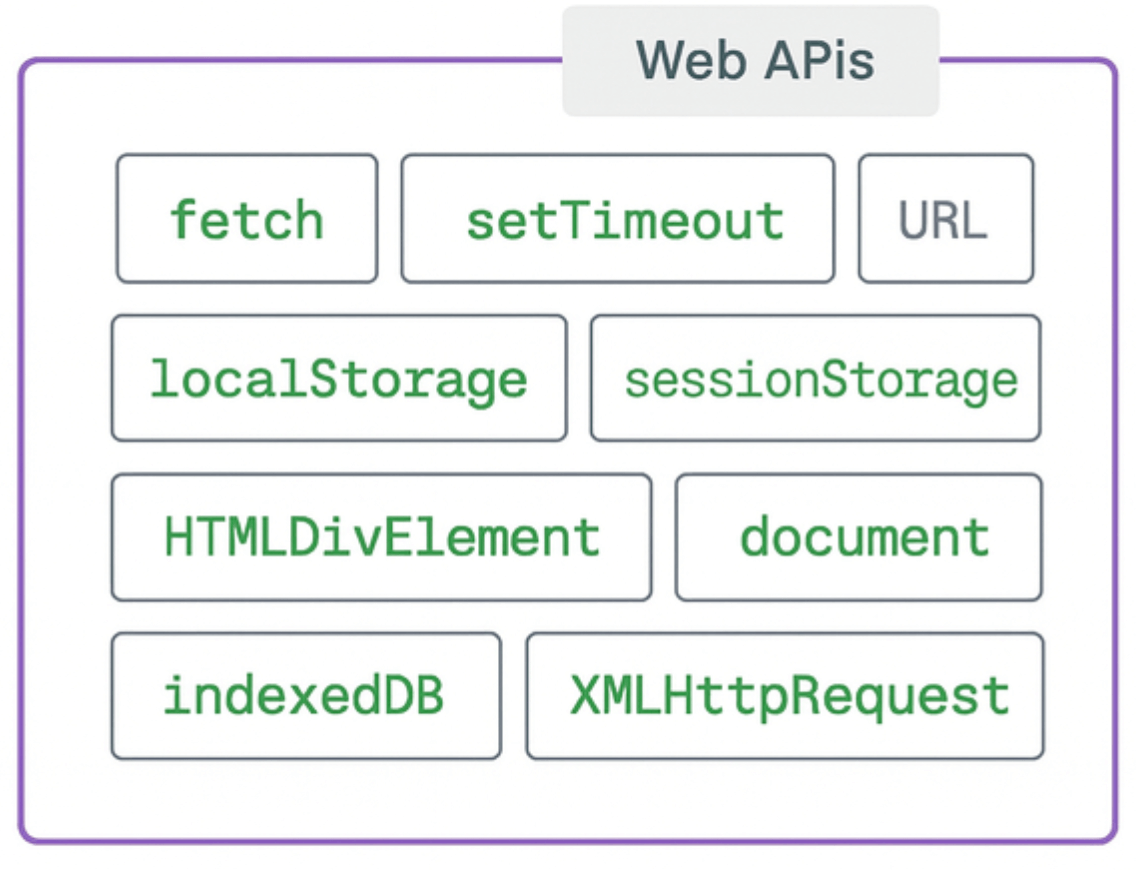Select the HTMLDivElement box

click(381, 537)
